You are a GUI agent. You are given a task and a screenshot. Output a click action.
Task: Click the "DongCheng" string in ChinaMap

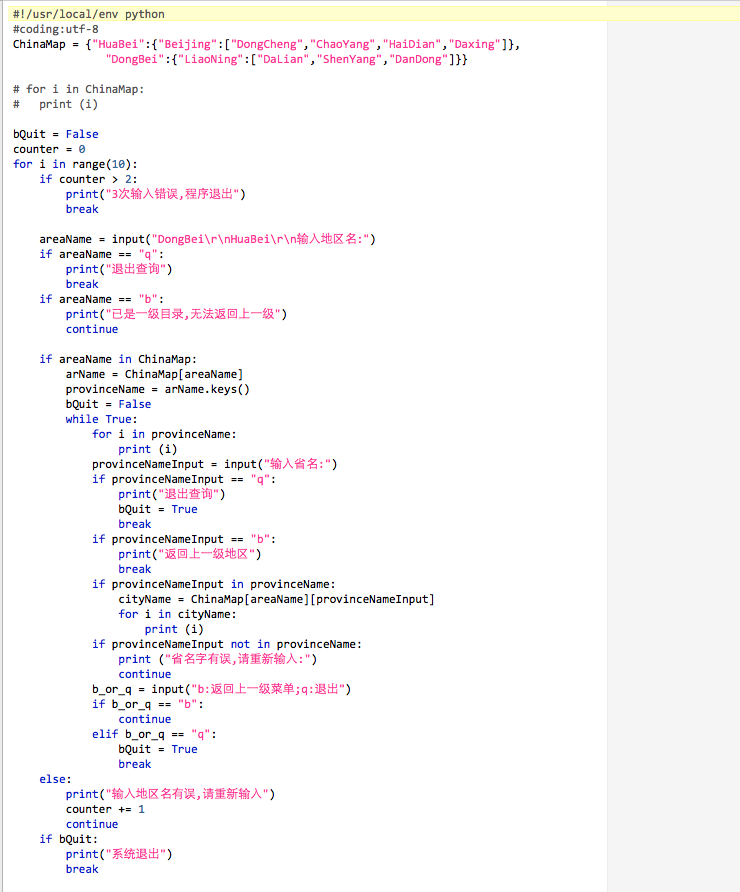(266, 44)
